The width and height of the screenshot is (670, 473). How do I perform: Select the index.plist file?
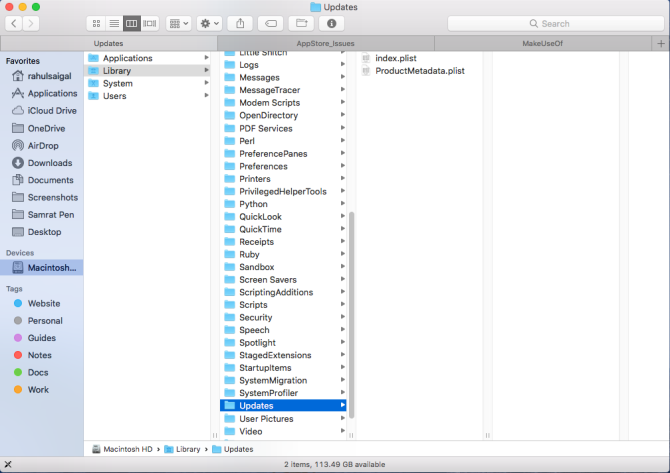pos(389,58)
